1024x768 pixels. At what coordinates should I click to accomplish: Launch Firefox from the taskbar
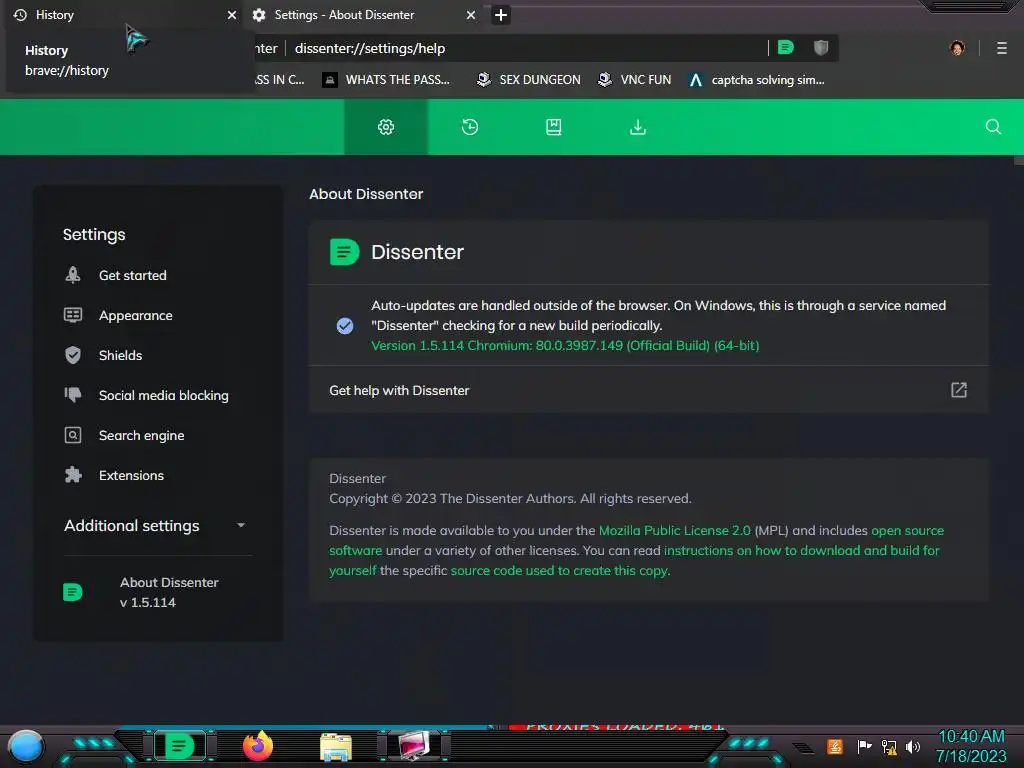point(258,746)
